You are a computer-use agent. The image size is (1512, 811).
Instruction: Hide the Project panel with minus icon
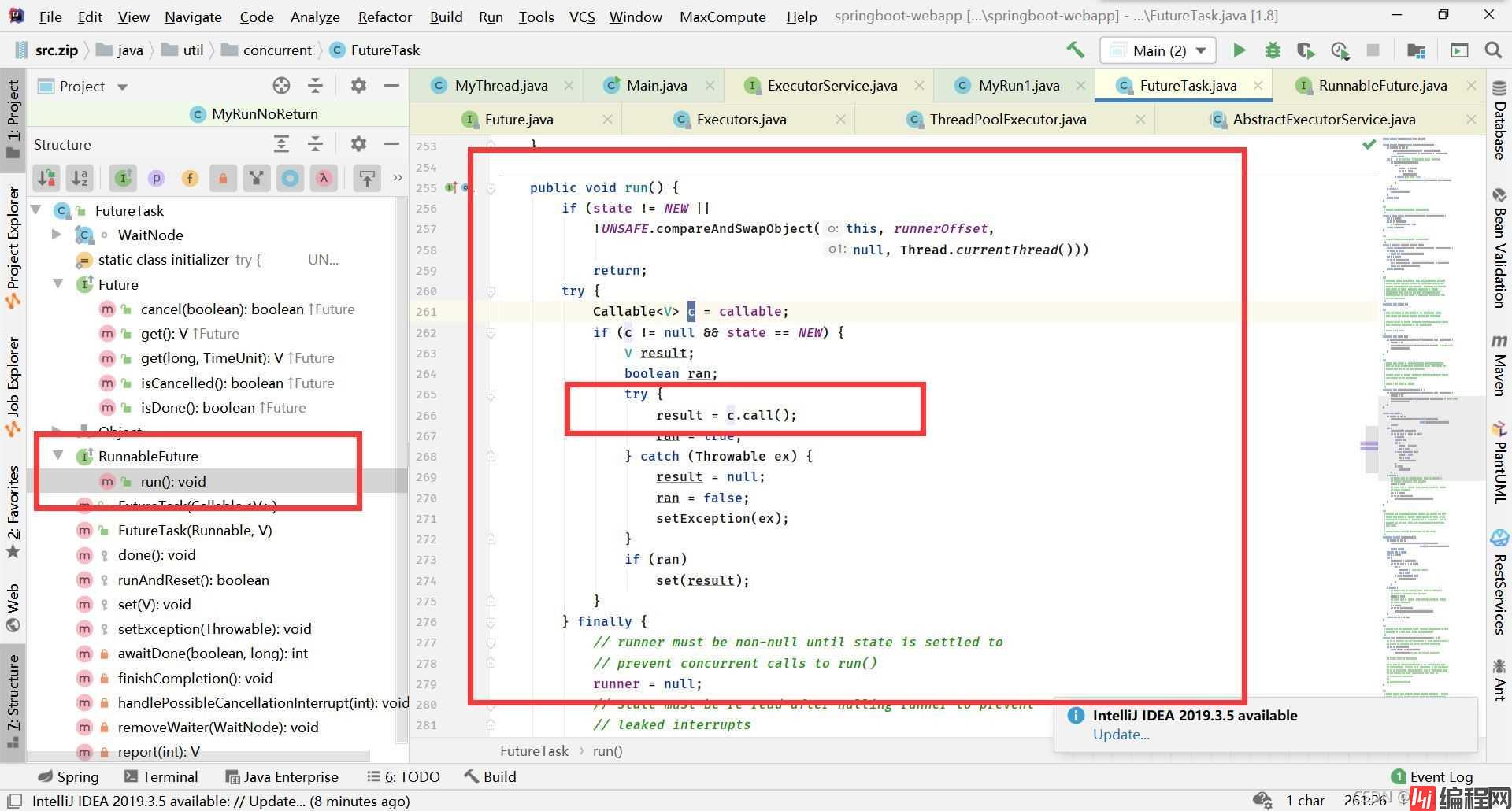[x=391, y=85]
